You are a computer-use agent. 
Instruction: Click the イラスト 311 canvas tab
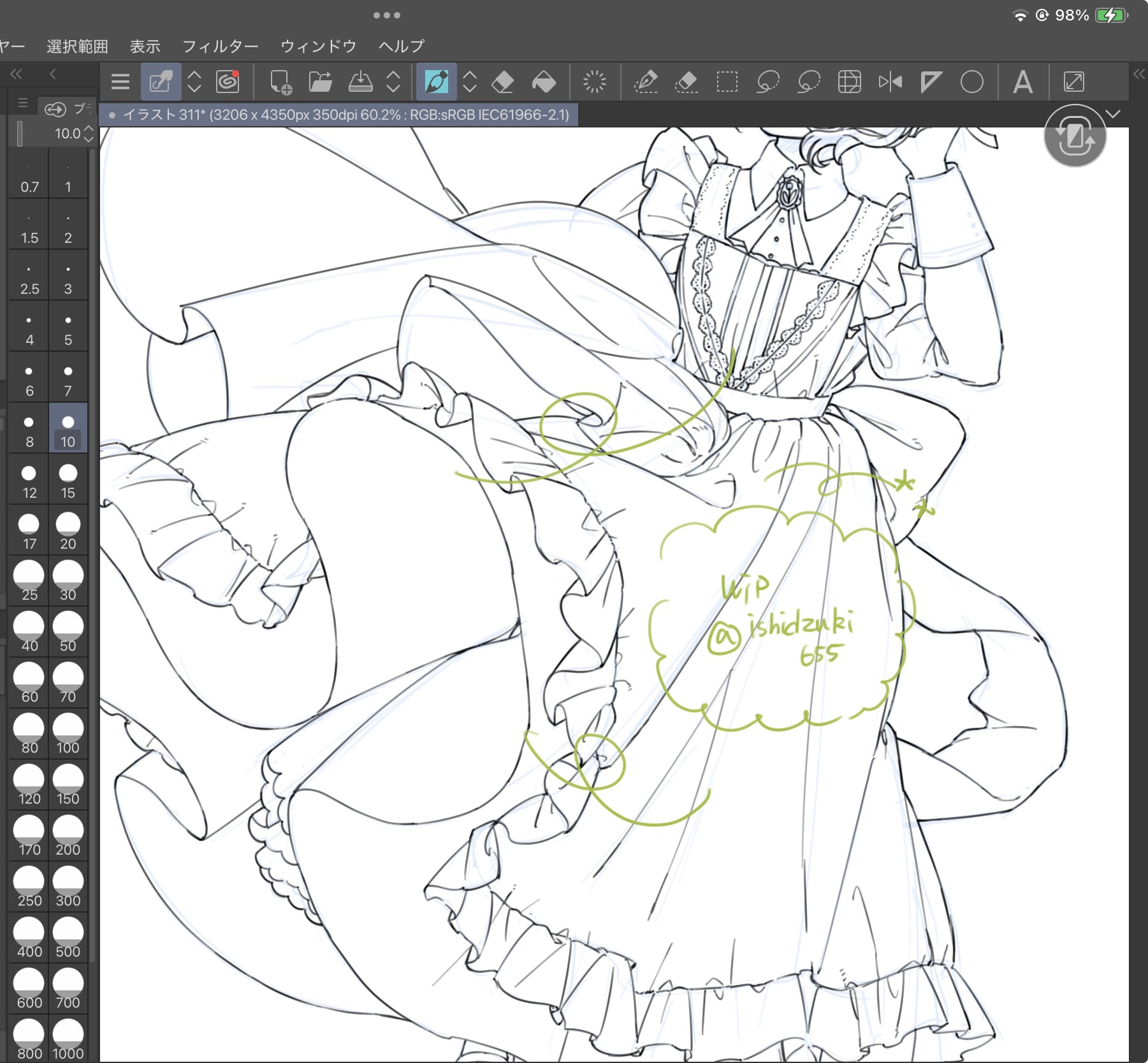coord(339,115)
